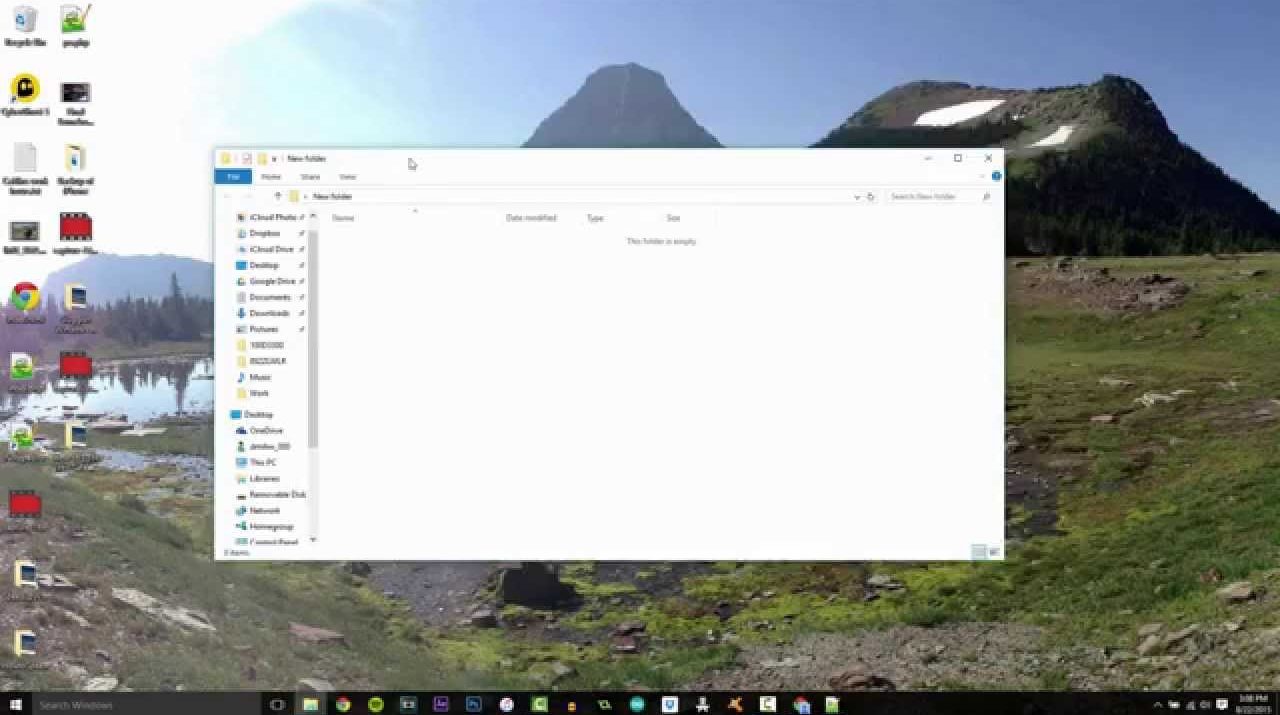Open Quick Access Toolbar customize dropdown

coord(274,159)
